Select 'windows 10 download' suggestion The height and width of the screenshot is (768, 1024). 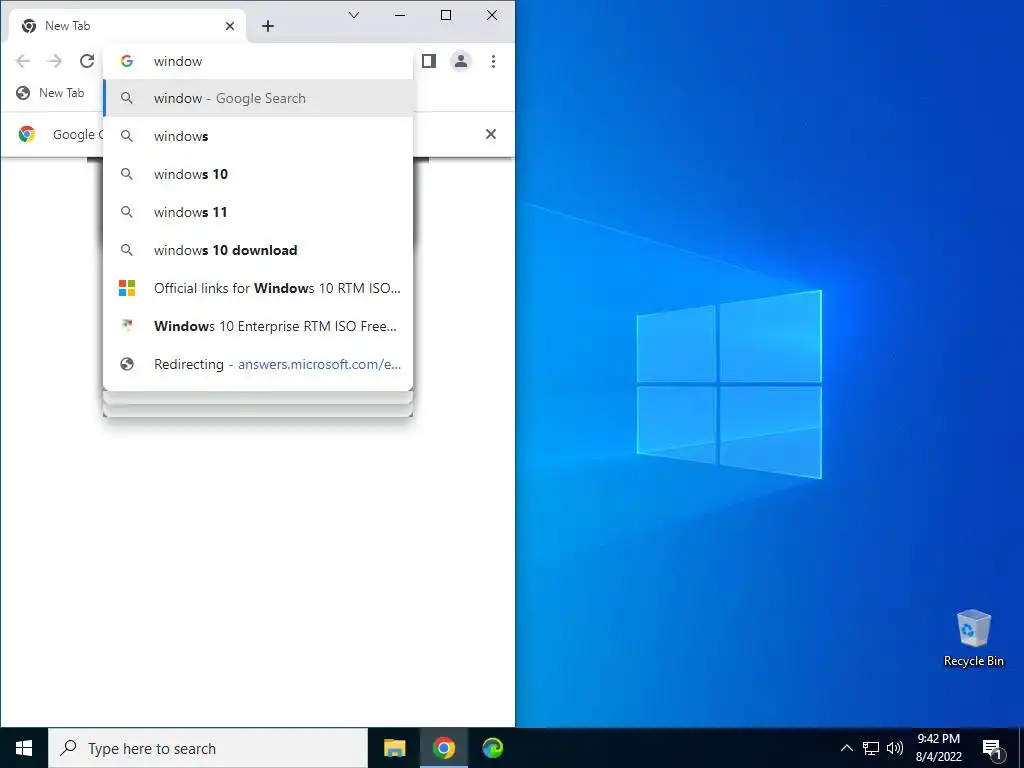coord(258,250)
